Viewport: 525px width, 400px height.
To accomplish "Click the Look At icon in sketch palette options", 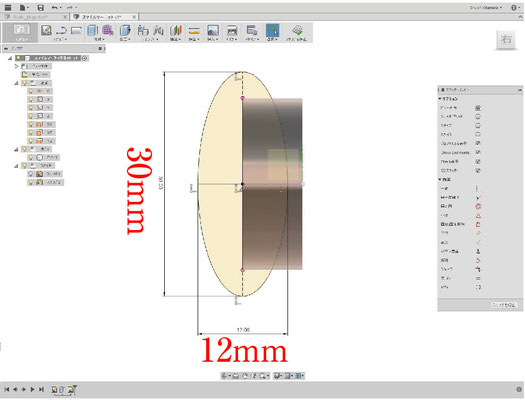I will click(478, 108).
